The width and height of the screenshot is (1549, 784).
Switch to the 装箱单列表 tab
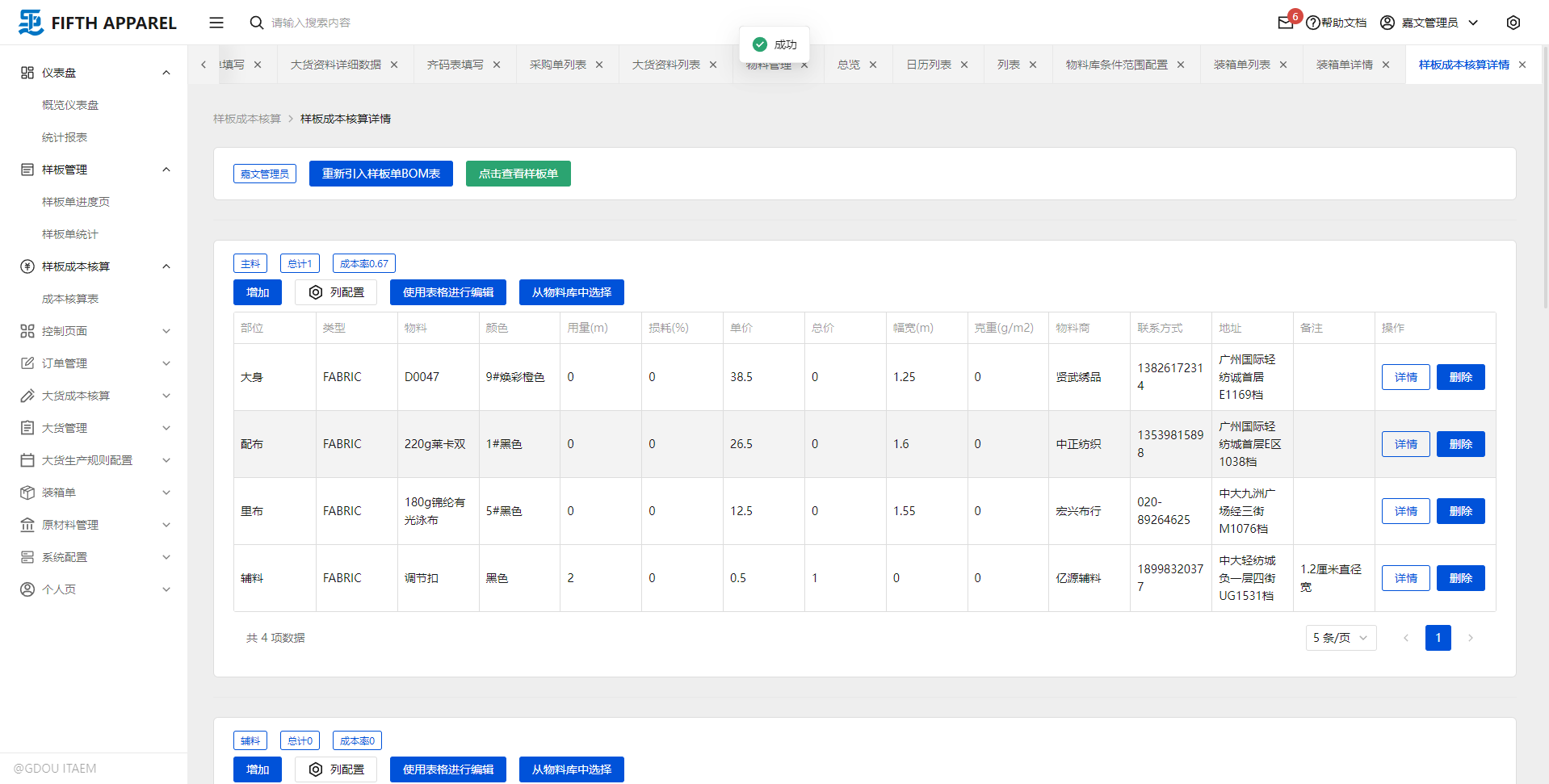point(1242,65)
